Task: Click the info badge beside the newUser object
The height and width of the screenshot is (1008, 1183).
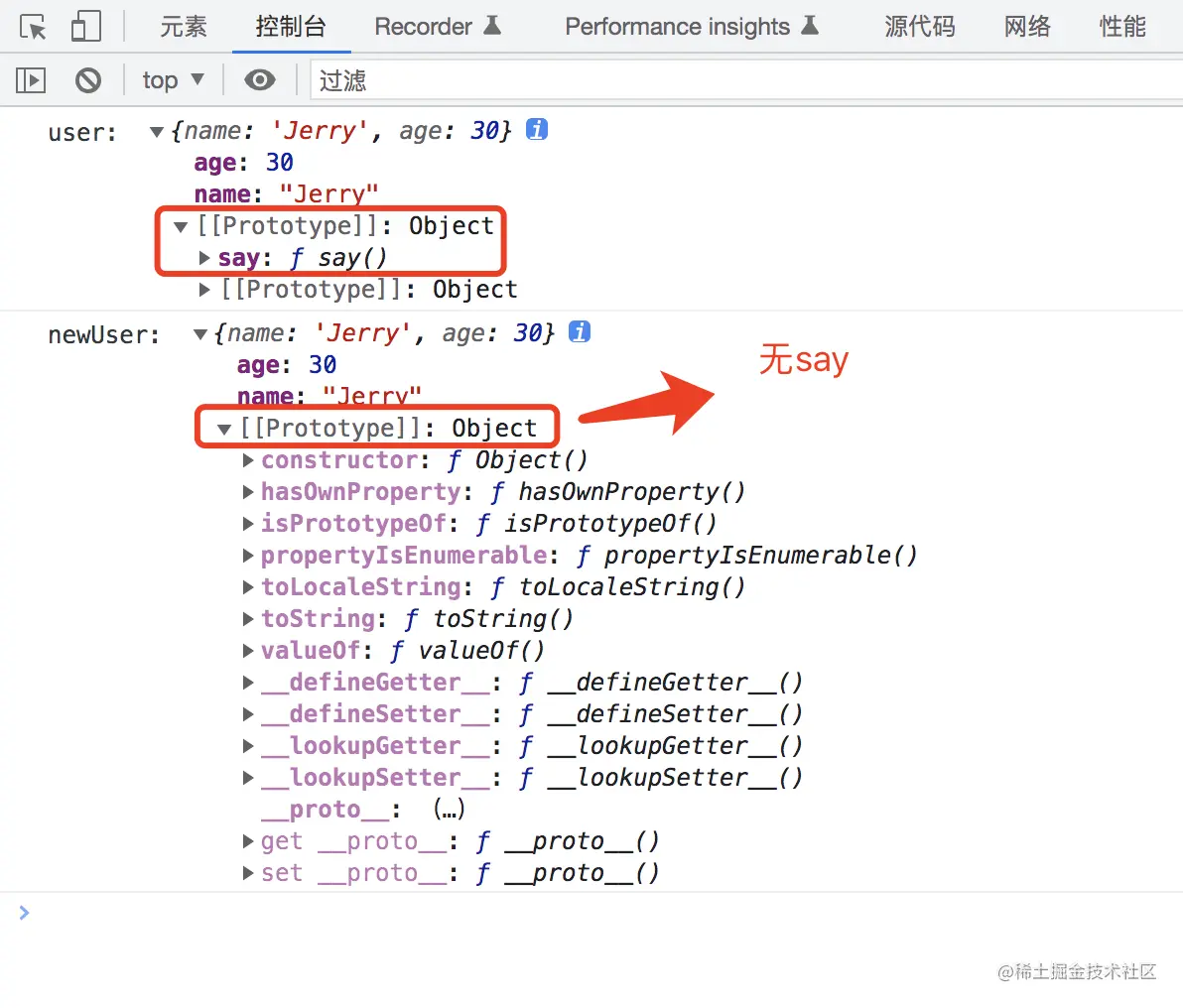Action: pyautogui.click(x=580, y=331)
